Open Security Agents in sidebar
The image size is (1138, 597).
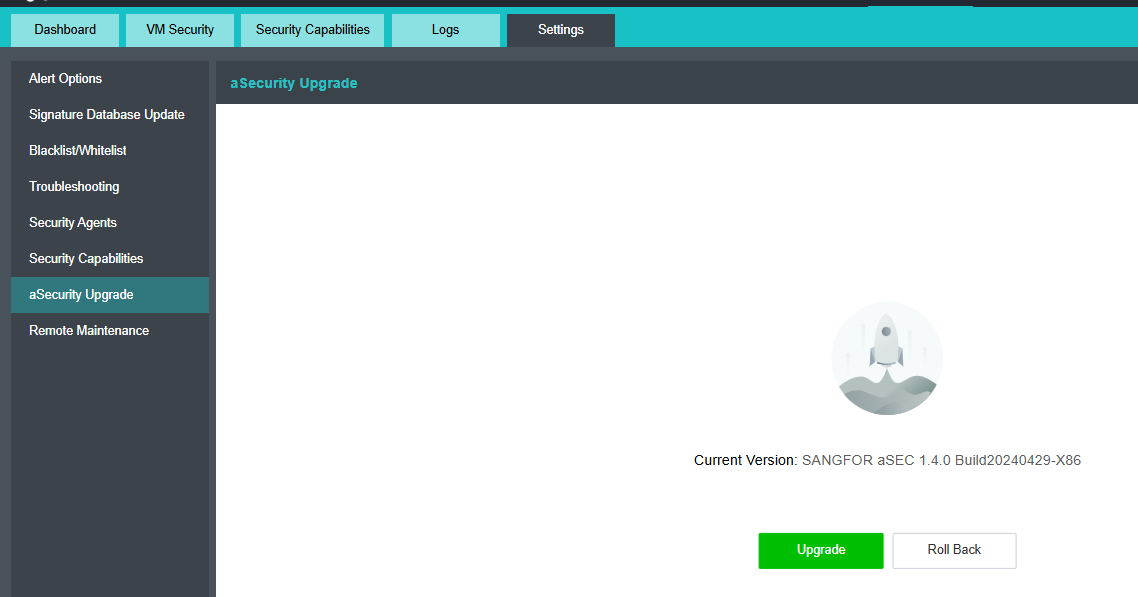(73, 223)
